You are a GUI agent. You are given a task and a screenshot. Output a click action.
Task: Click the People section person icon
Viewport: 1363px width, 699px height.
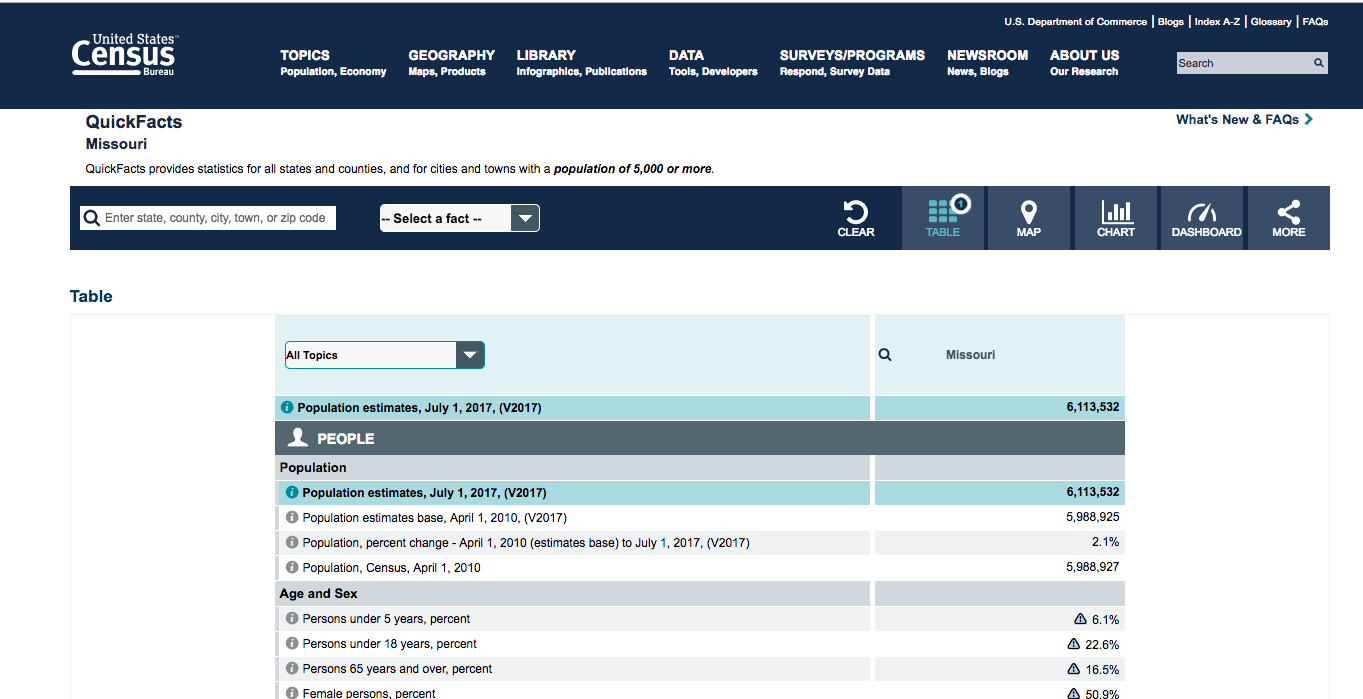point(297,438)
